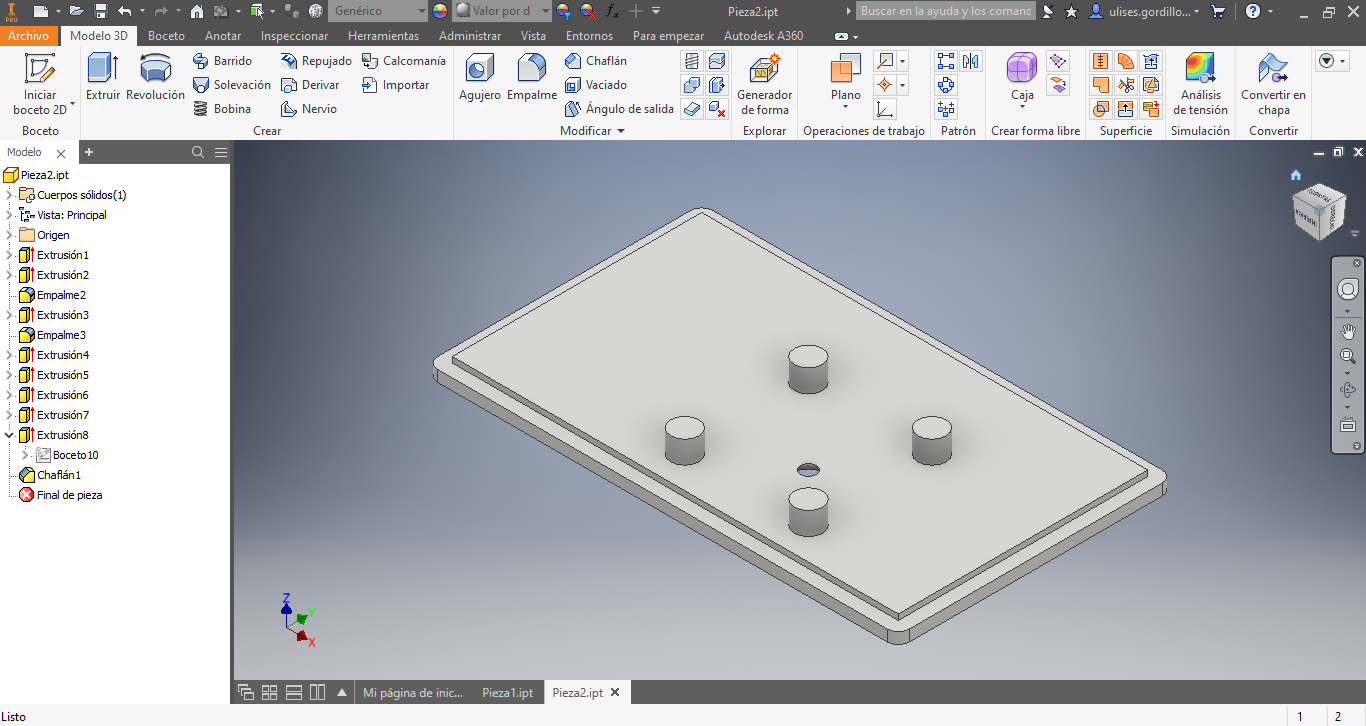This screenshot has width=1366, height=726.
Task: Select the Revolución tool
Action: [x=155, y=78]
